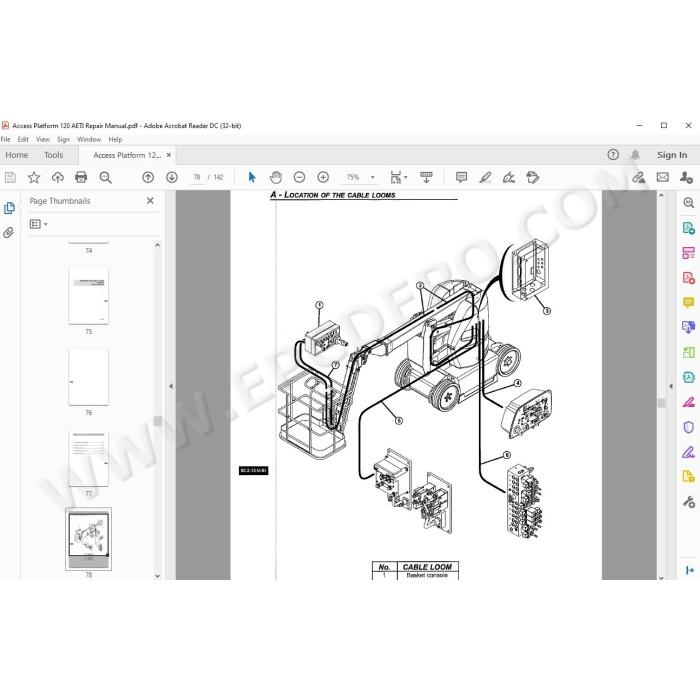Open the attachments paperclip pane
The width and height of the screenshot is (700, 700).
(8, 233)
